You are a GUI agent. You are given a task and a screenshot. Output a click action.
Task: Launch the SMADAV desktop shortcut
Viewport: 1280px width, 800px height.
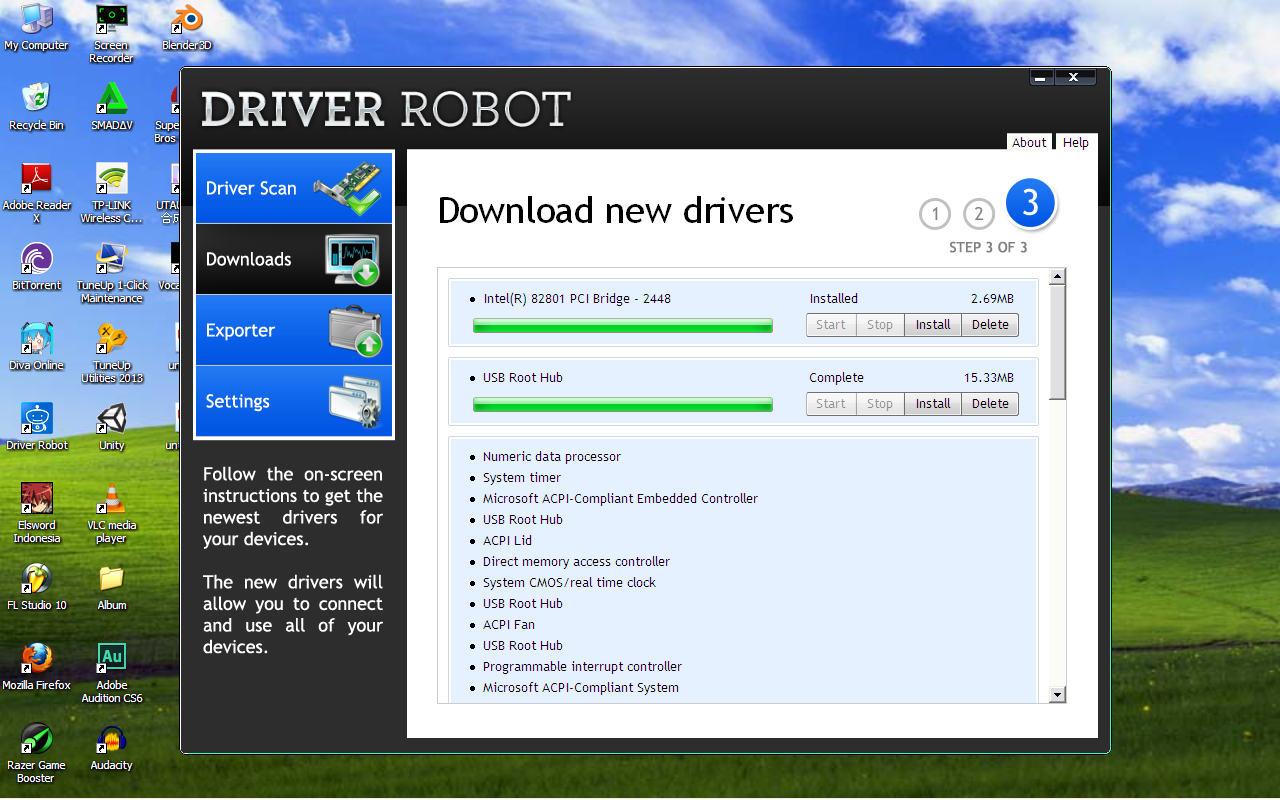tap(111, 107)
